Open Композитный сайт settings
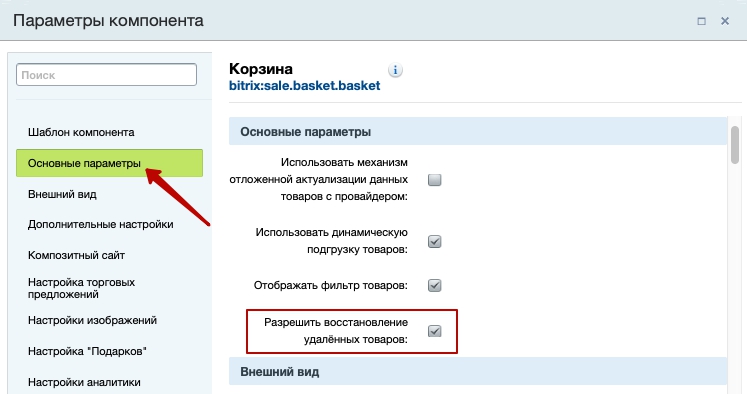Image resolution: width=747 pixels, height=394 pixels. pyautogui.click(x=76, y=255)
